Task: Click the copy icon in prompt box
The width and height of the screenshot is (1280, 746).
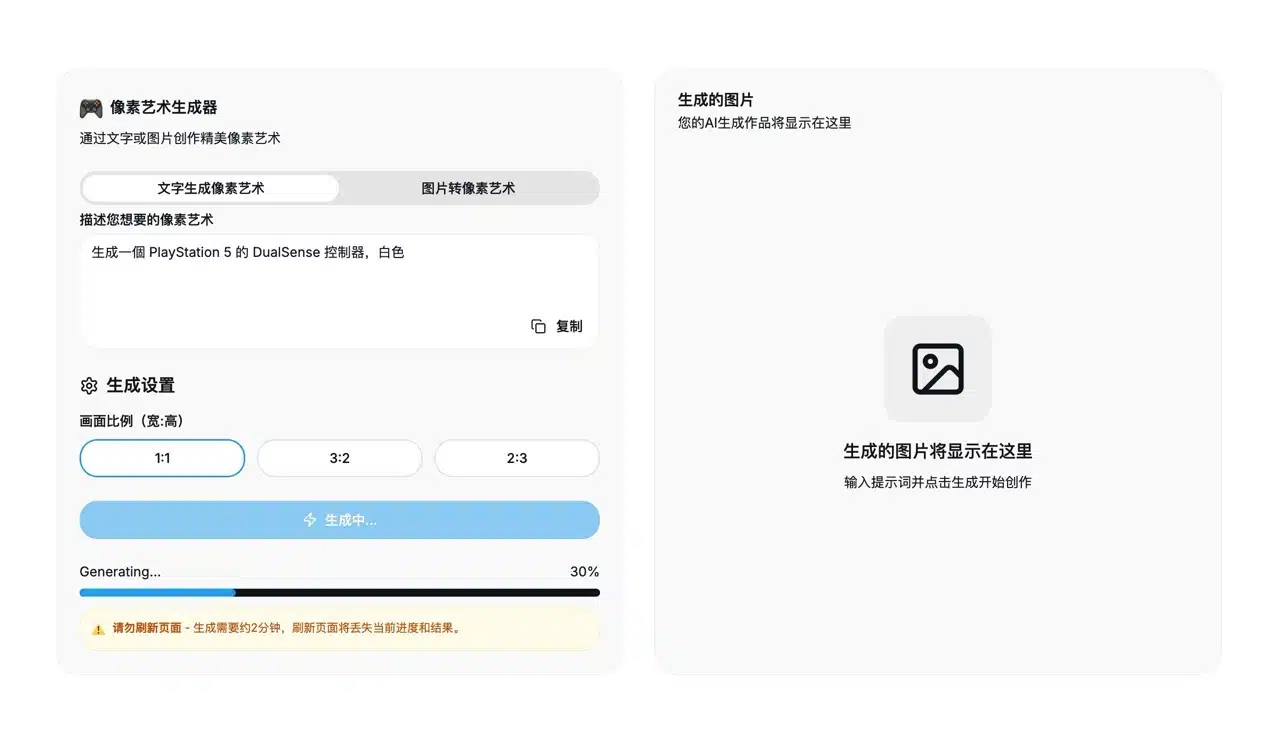Action: click(538, 326)
